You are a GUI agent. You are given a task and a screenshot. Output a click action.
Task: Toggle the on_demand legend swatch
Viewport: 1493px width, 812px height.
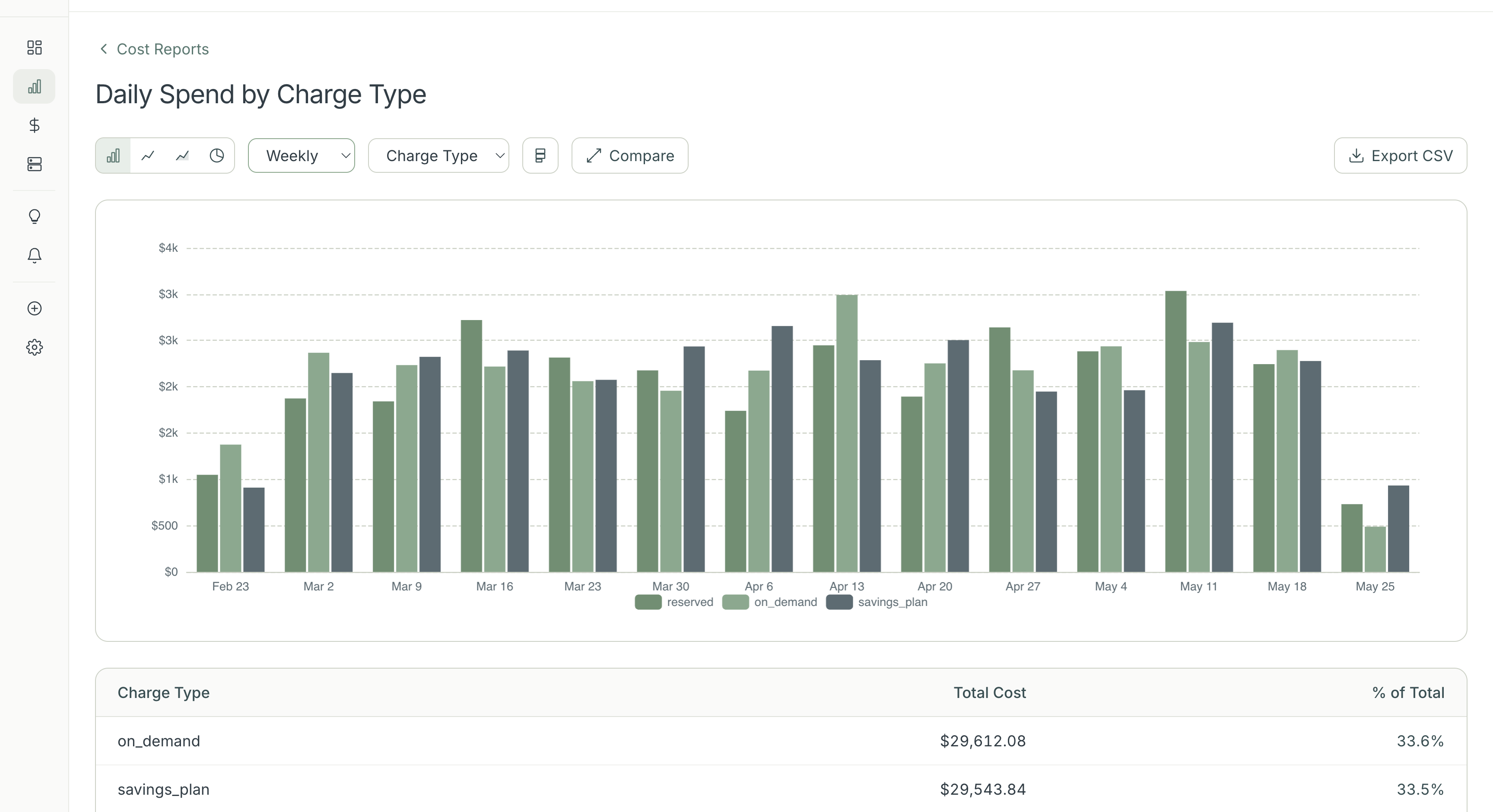pos(736,602)
